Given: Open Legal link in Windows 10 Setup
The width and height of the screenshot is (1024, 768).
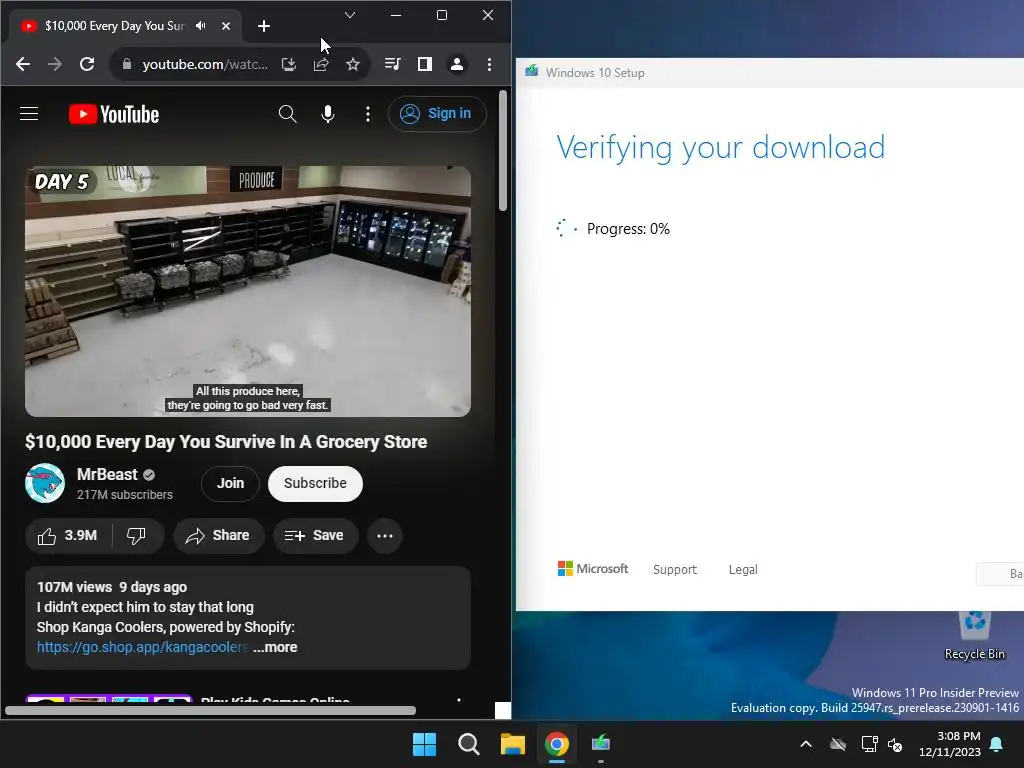Looking at the screenshot, I should 743,569.
